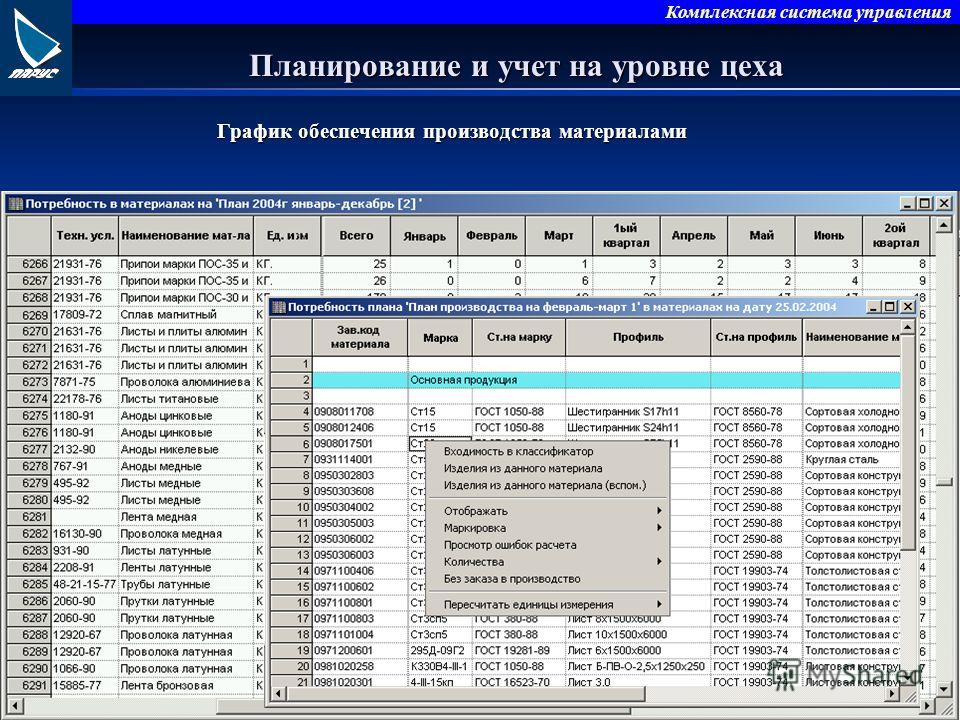The width and height of the screenshot is (960, 720).
Task: Select 'Изделия из данного материала (вспом.)' menu entry
Action: (x=545, y=486)
